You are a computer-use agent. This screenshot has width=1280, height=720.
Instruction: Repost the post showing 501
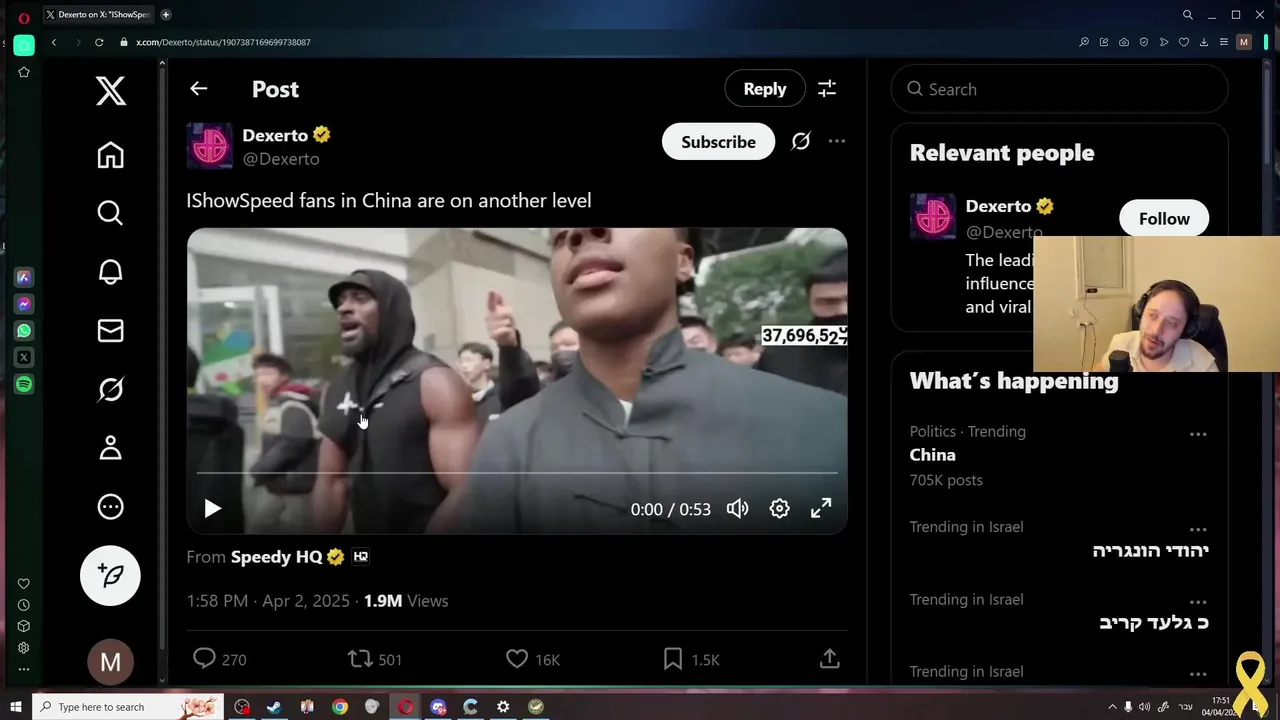(374, 659)
